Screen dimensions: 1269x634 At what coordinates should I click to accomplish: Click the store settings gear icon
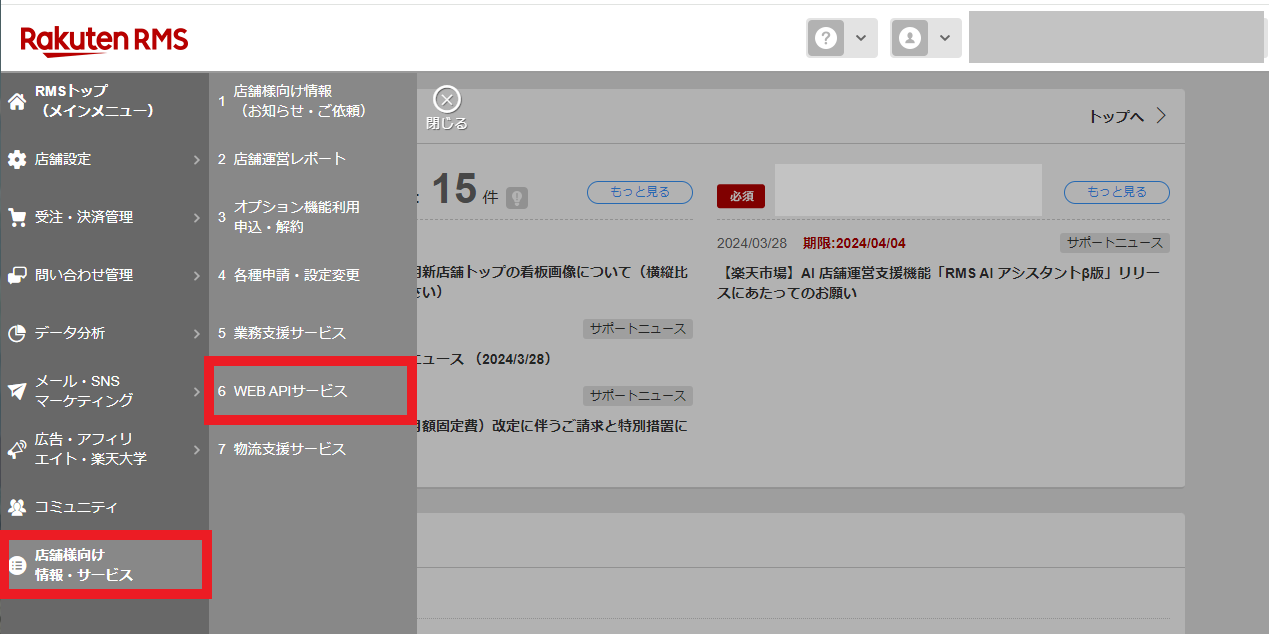point(17,159)
